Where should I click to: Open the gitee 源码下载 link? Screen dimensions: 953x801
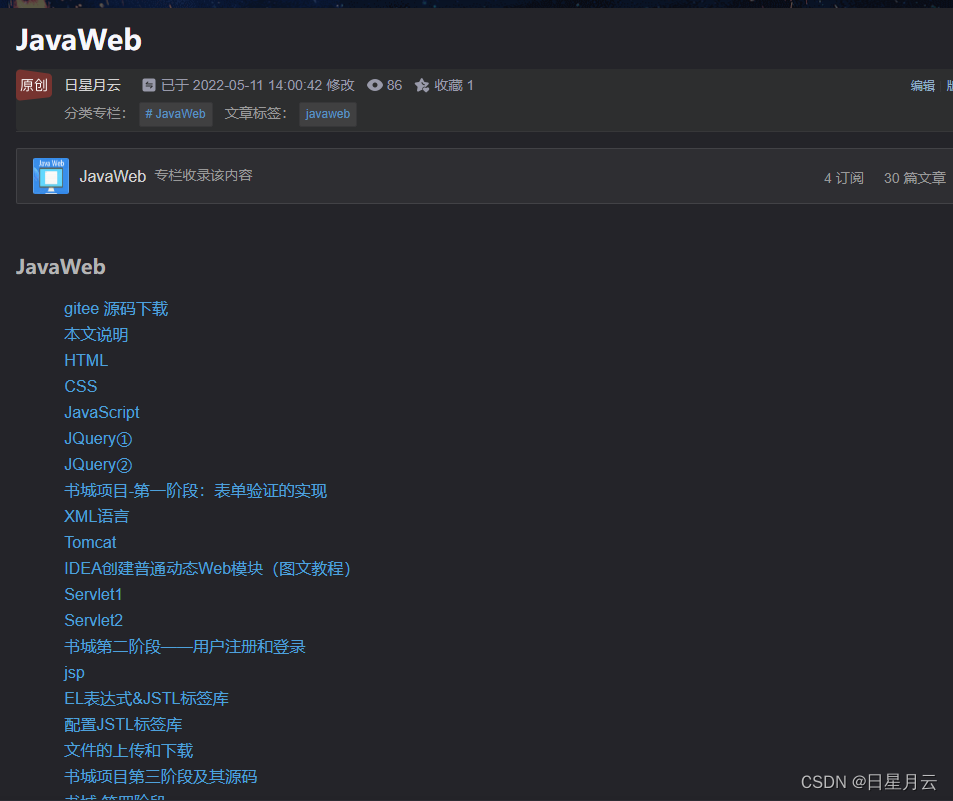[x=116, y=309]
